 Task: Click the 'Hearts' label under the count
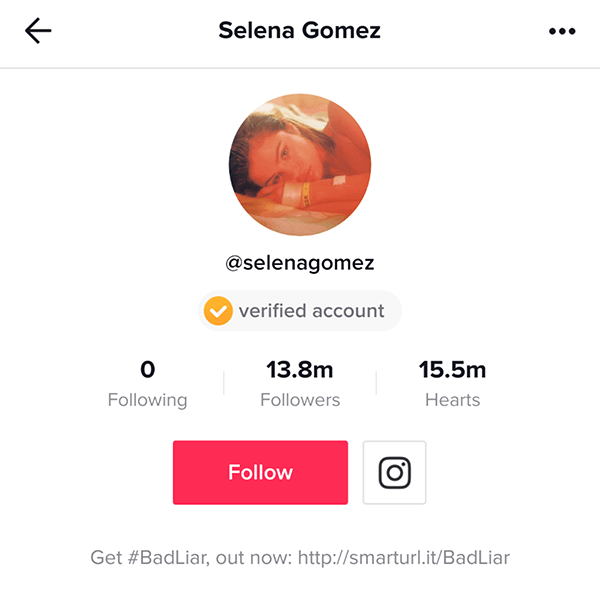click(x=452, y=400)
